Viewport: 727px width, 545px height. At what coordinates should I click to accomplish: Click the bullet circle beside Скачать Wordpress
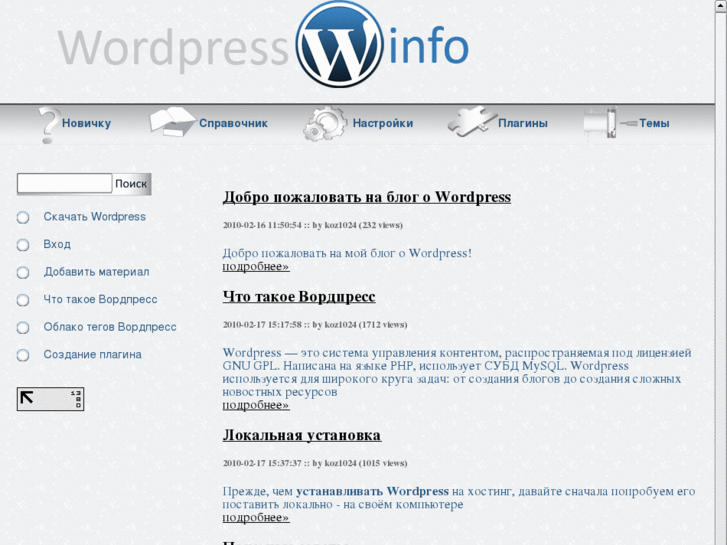(23, 217)
